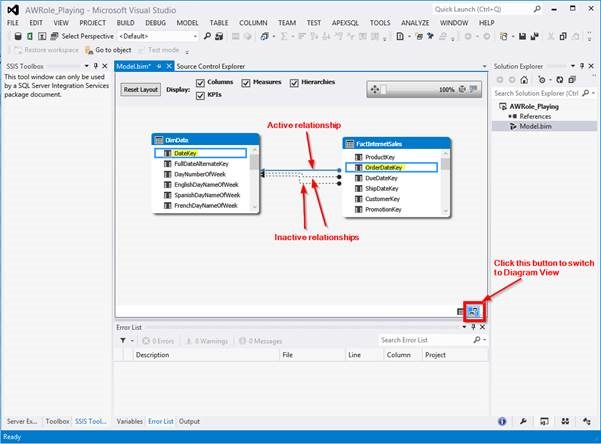The height and width of the screenshot is (444, 601).
Task: Click the perspectives stack icon beside Select Perspective
Action: point(55,36)
